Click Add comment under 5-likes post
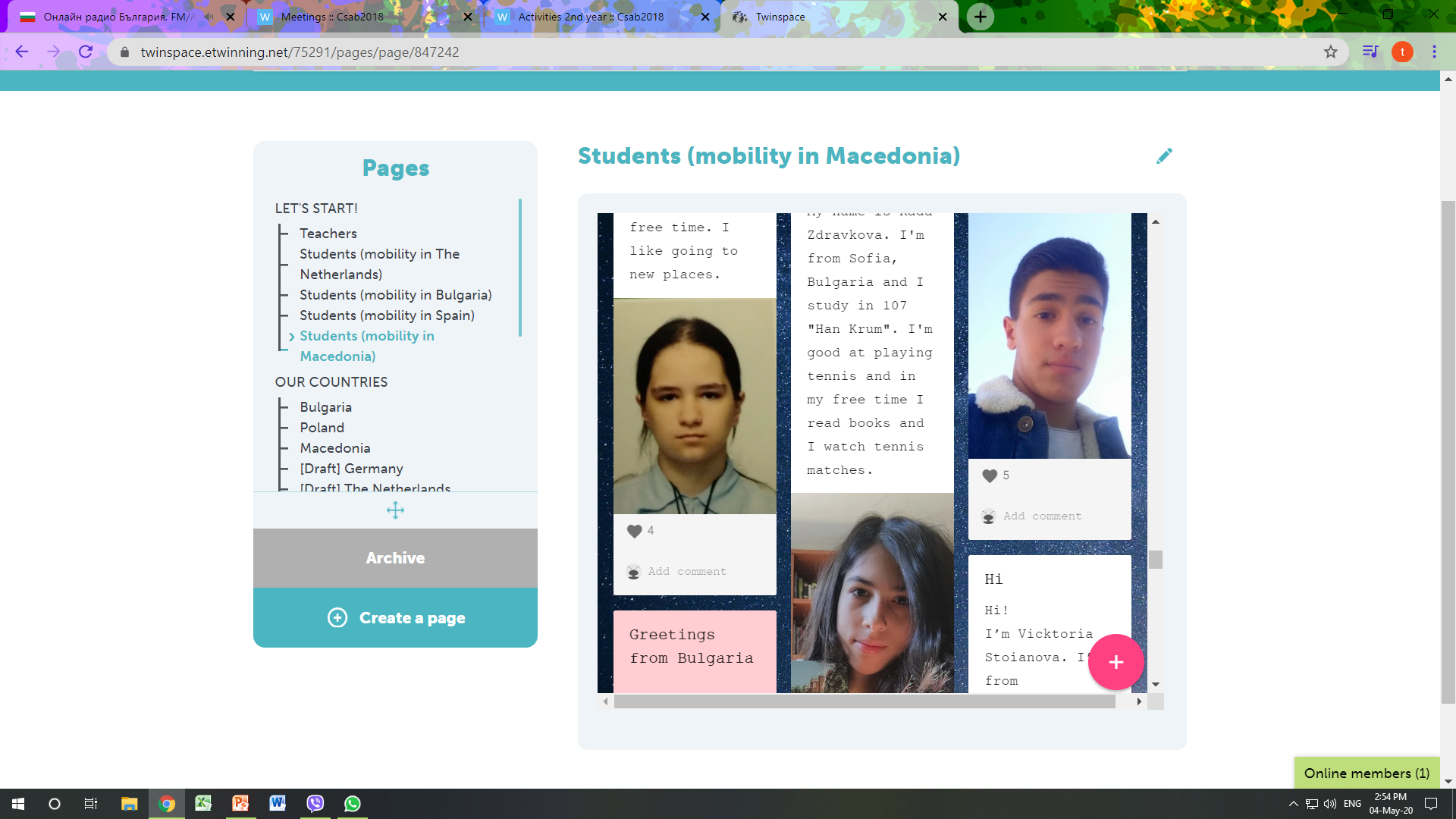1456x819 pixels. (x=1042, y=516)
